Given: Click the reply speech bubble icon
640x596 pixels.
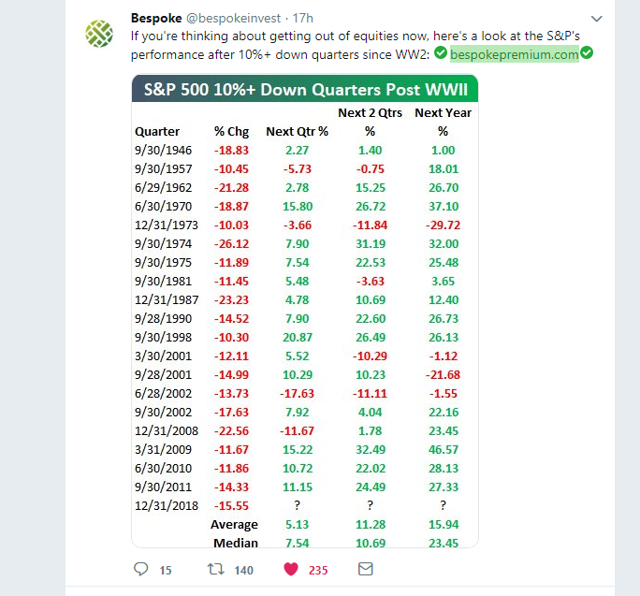Looking at the screenshot, I should (x=141, y=569).
